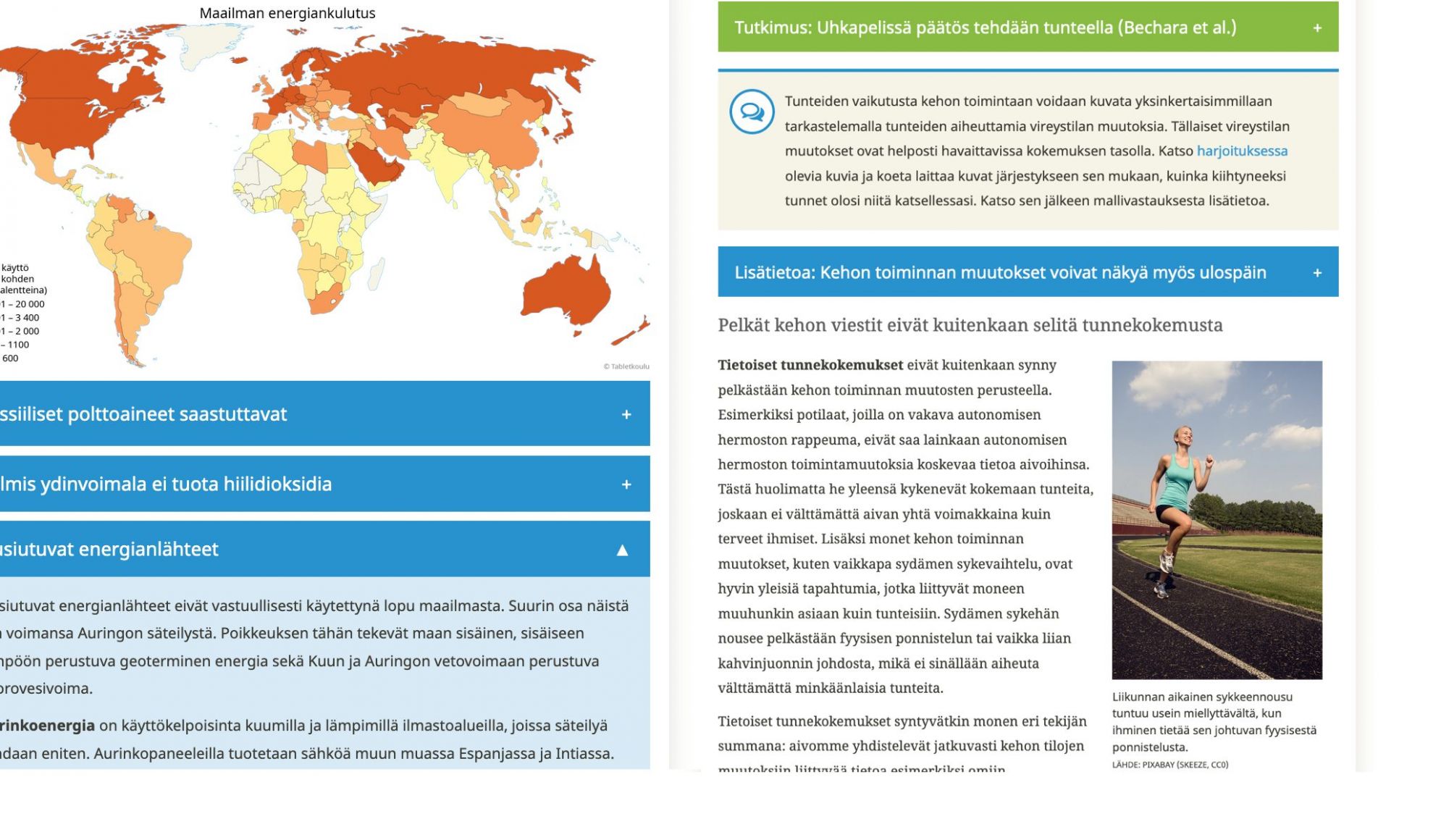Screen dimensions: 1441x840
Task: Expand the Kehon toiminnan muutokset section header
Action: pyautogui.click(x=999, y=272)
